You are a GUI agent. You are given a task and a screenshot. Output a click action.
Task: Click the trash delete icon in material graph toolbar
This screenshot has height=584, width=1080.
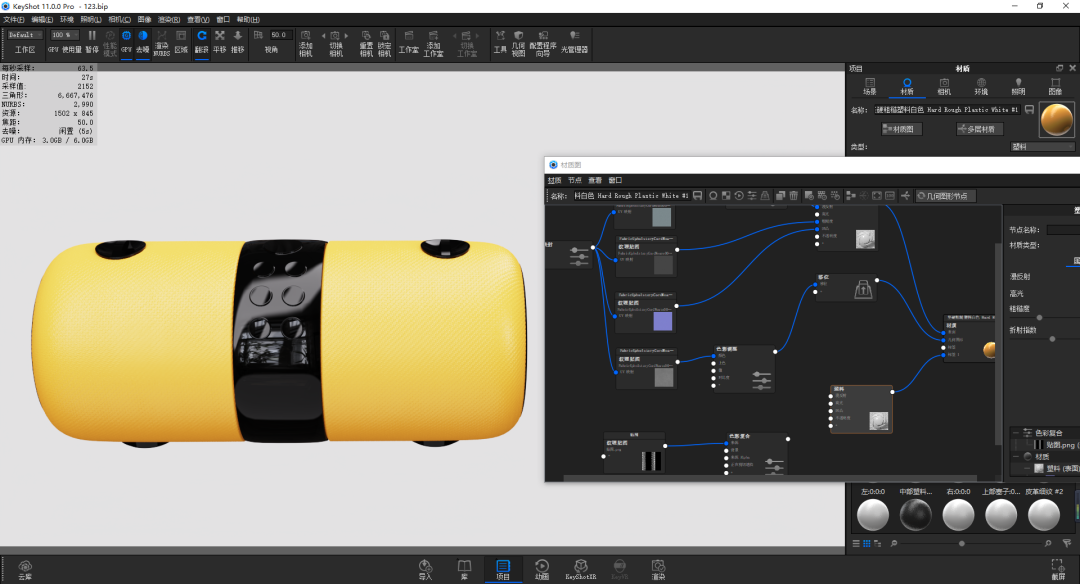pos(793,196)
